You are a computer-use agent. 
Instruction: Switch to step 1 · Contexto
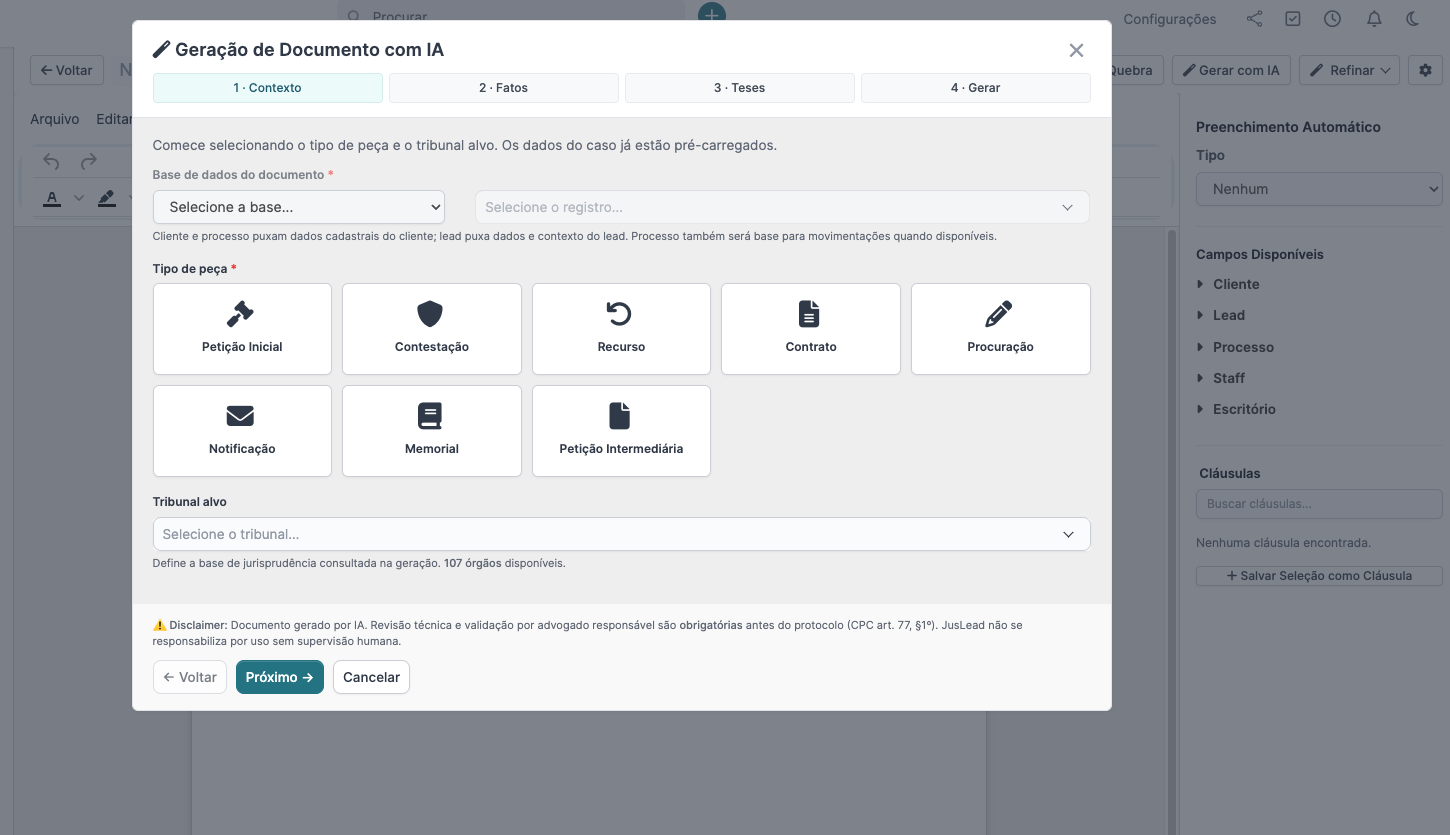point(268,88)
